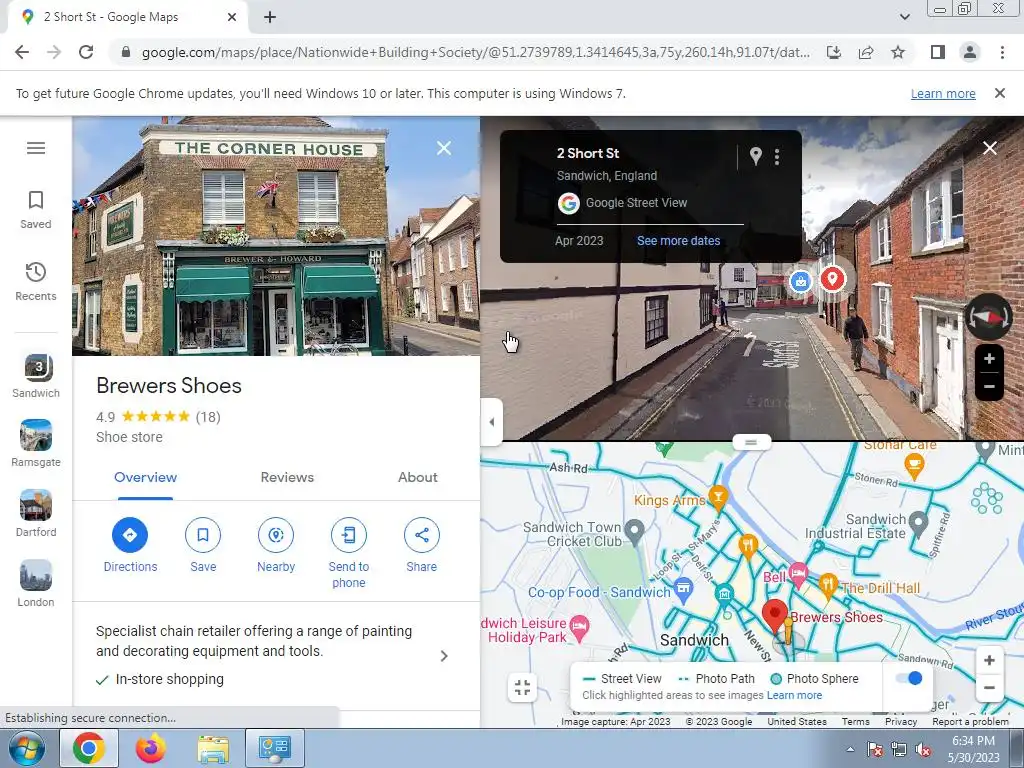Collapse the side panel arrow

coord(492,422)
